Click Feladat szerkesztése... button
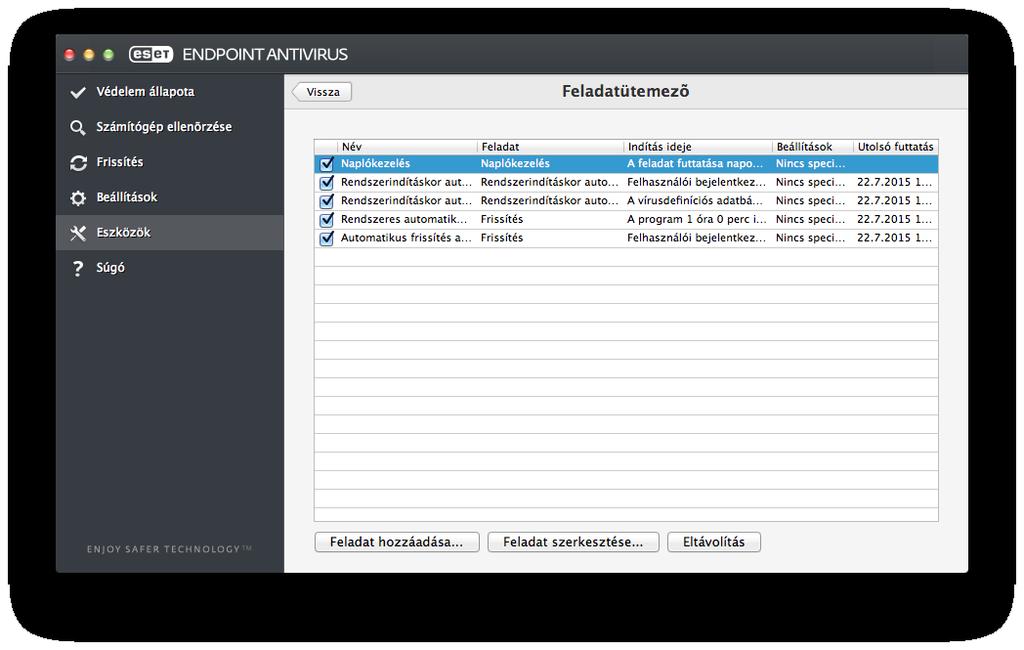The image size is (1024, 650). click(573, 542)
